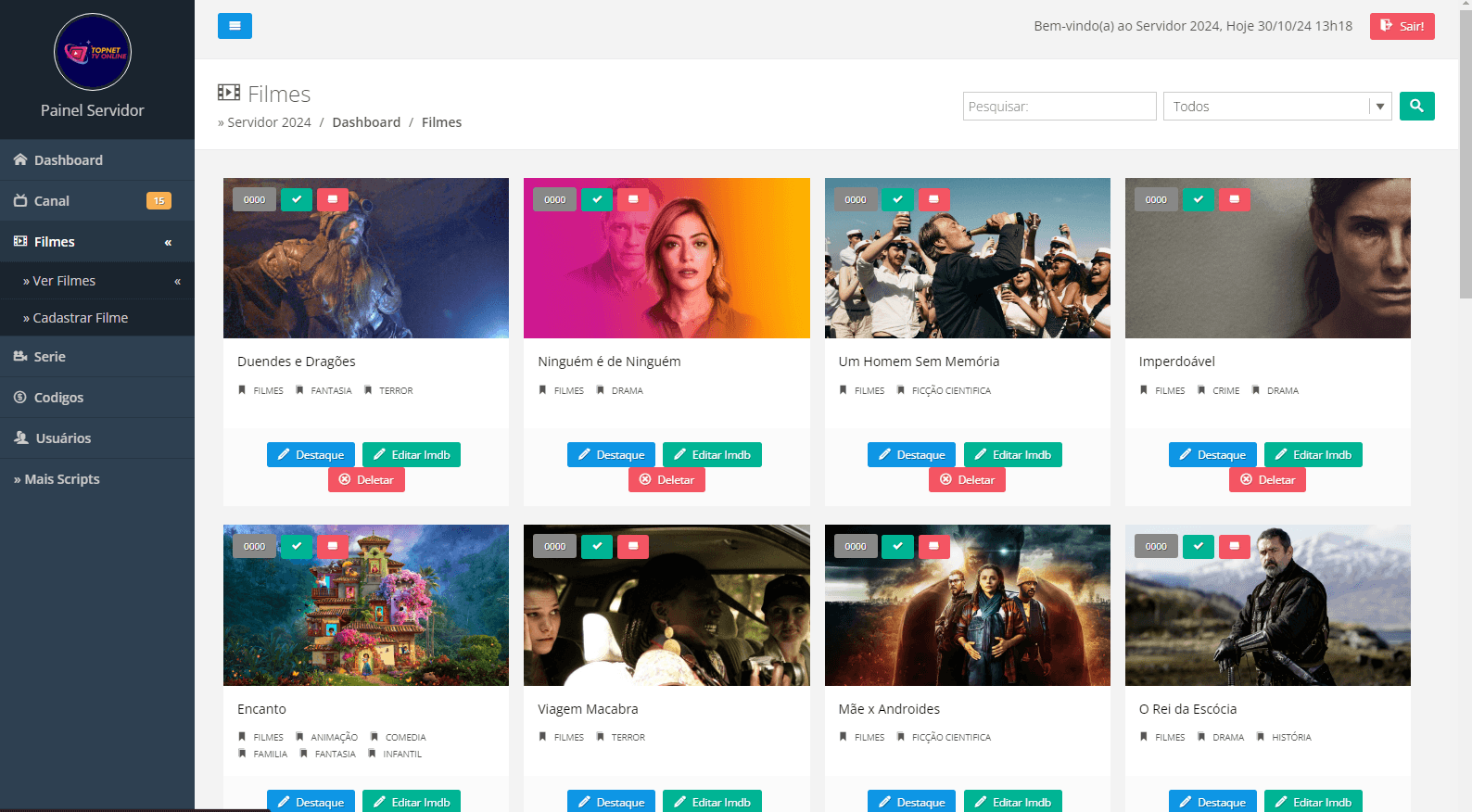Click the page vertical scrollbar
The image size is (1472, 812).
tap(1466, 154)
